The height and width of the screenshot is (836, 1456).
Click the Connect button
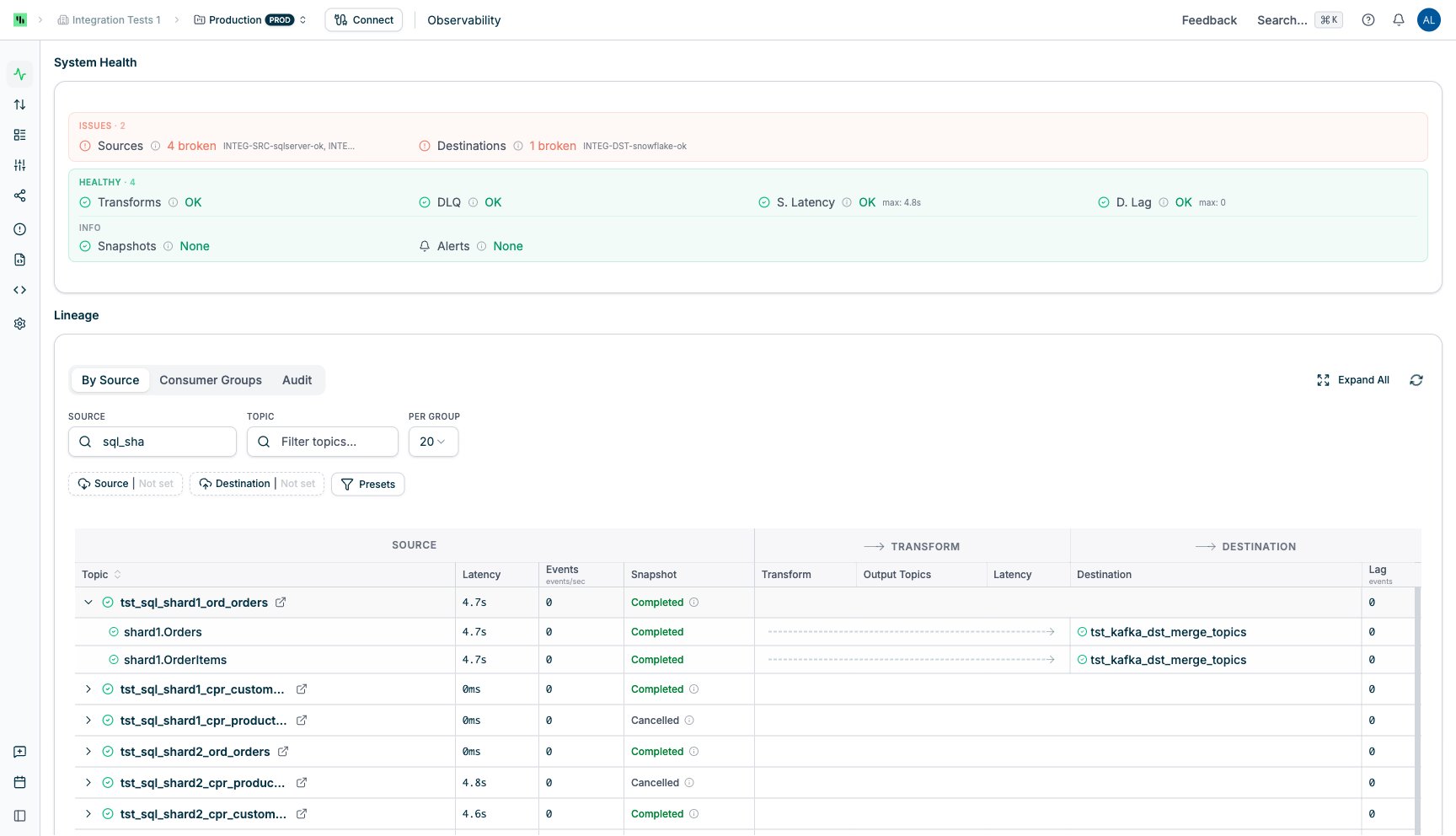[364, 20]
